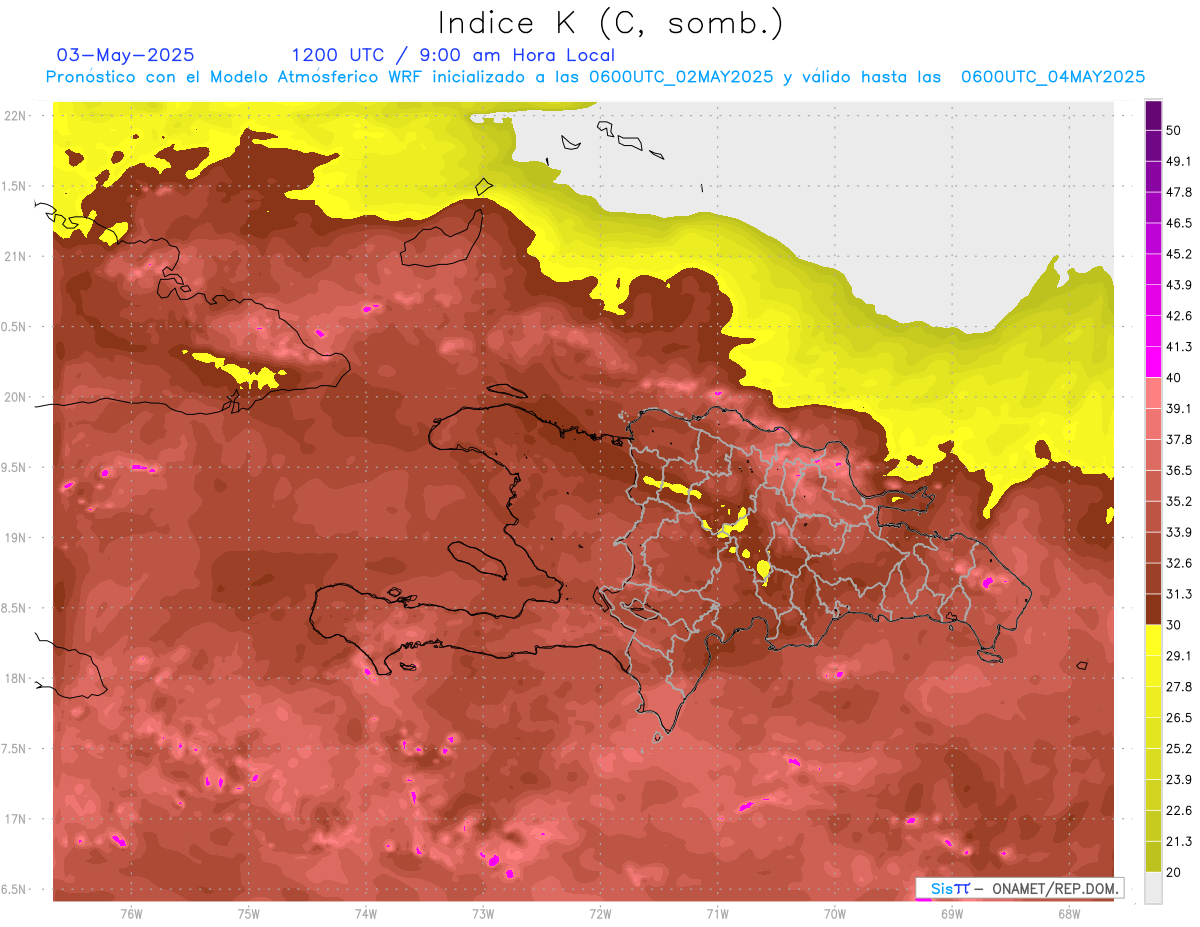The height and width of the screenshot is (927, 1200).
Task: Pick the magenta swatch between 40 and 41.3
Action: click(1154, 362)
